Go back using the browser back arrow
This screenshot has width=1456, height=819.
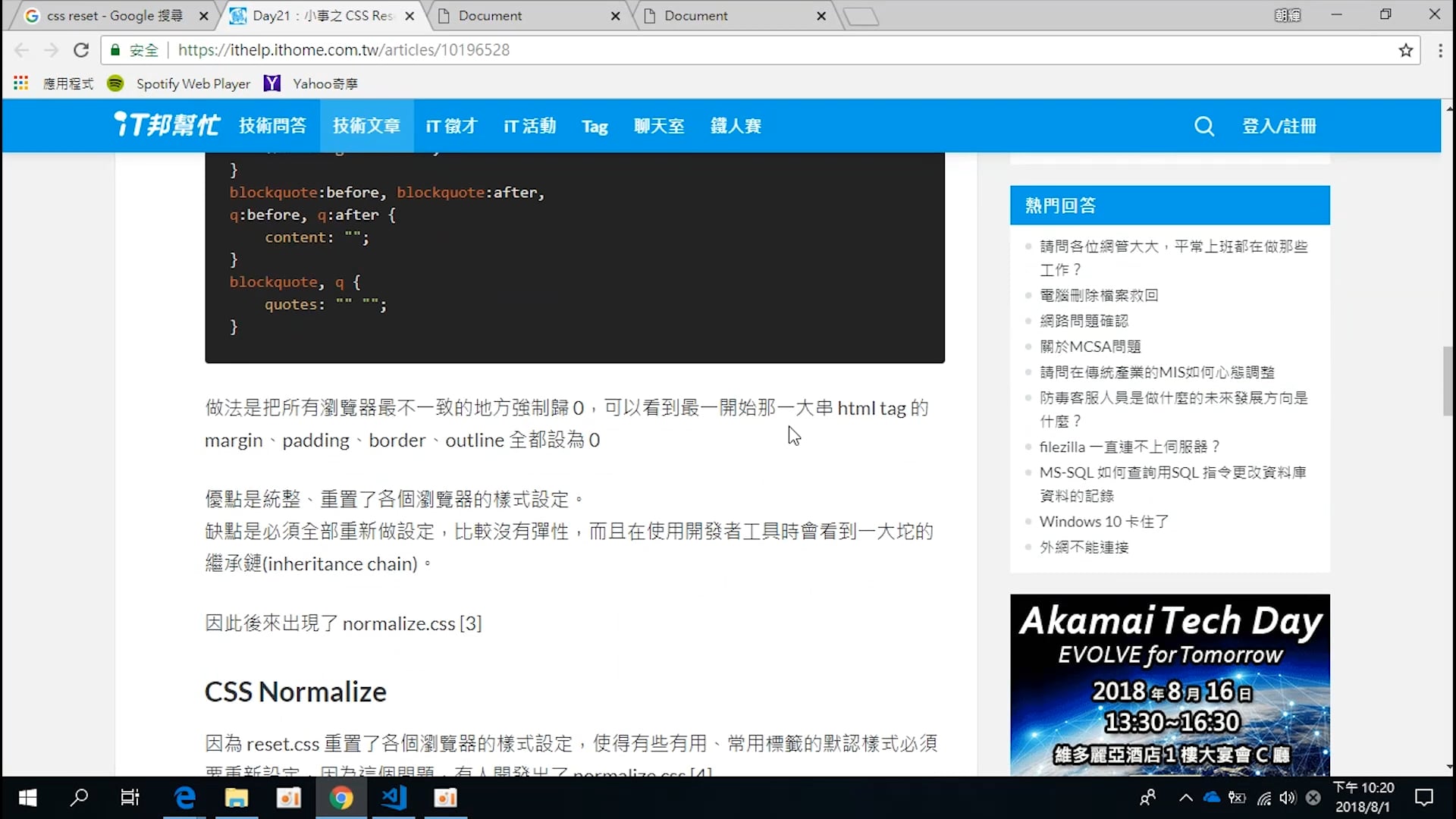pos(21,50)
